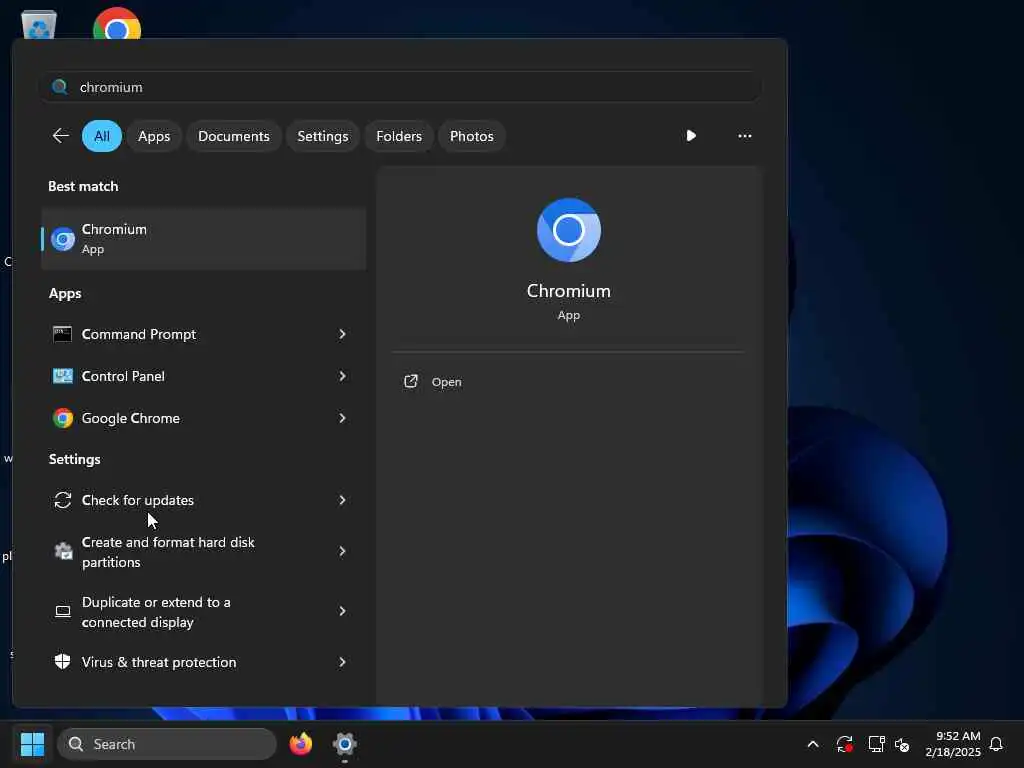Click the Check for updates label
Screen dimensions: 1024x768
(138, 500)
